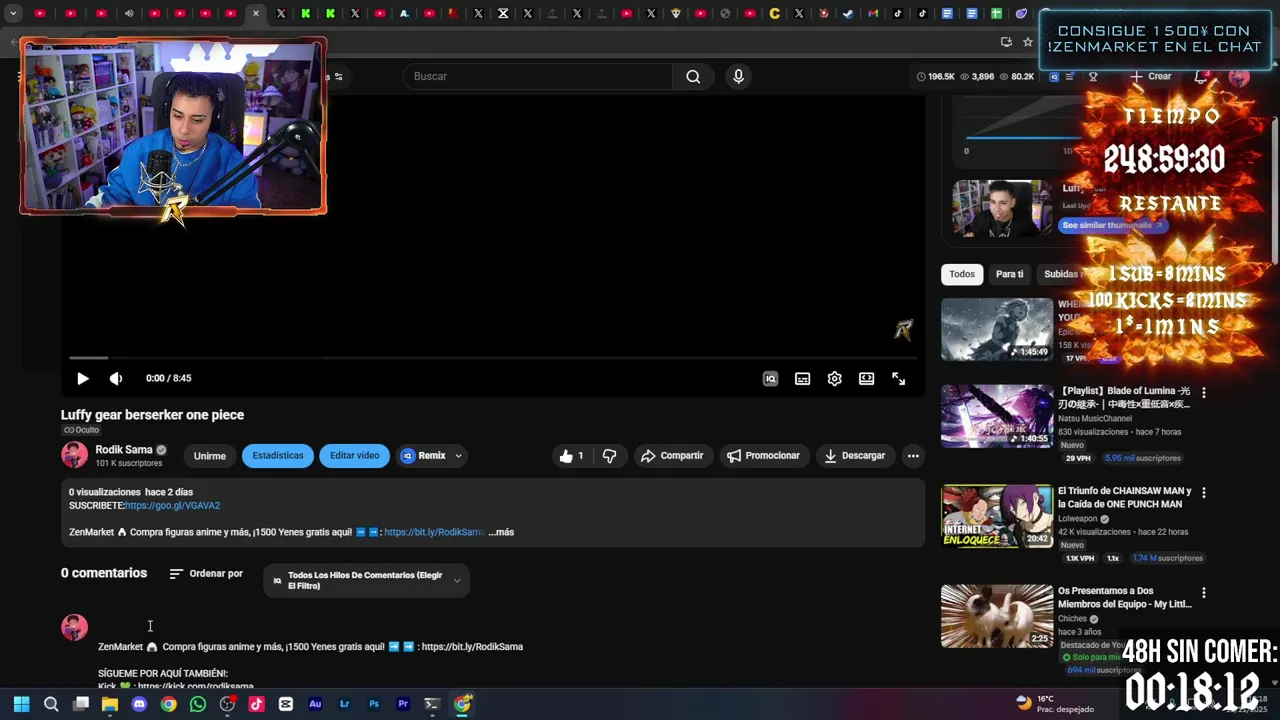Viewport: 1280px width, 720px height.
Task: Open options for CHAINSAW MAN video
Action: pyautogui.click(x=1204, y=493)
